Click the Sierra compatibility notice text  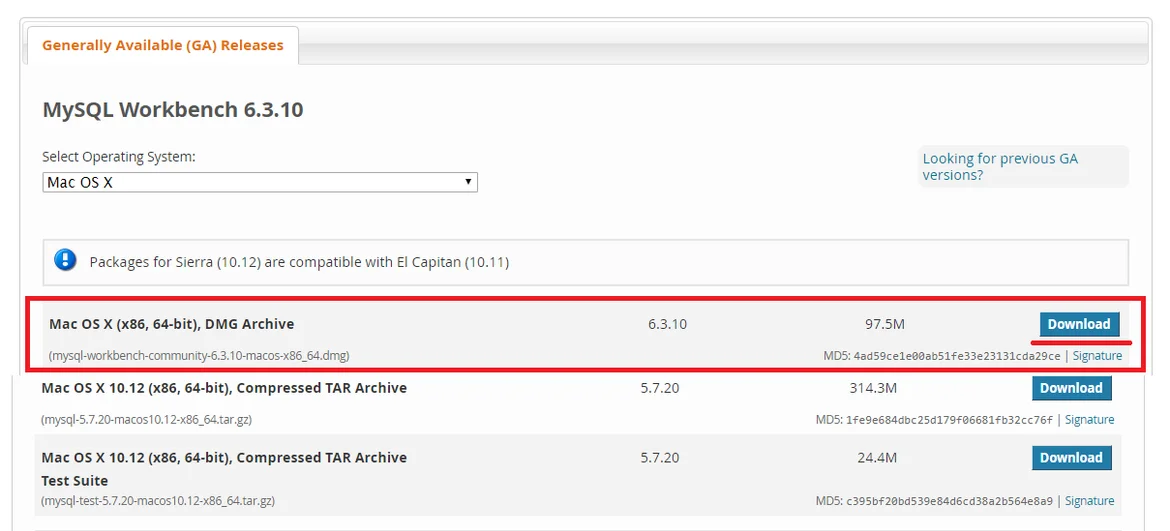299,262
